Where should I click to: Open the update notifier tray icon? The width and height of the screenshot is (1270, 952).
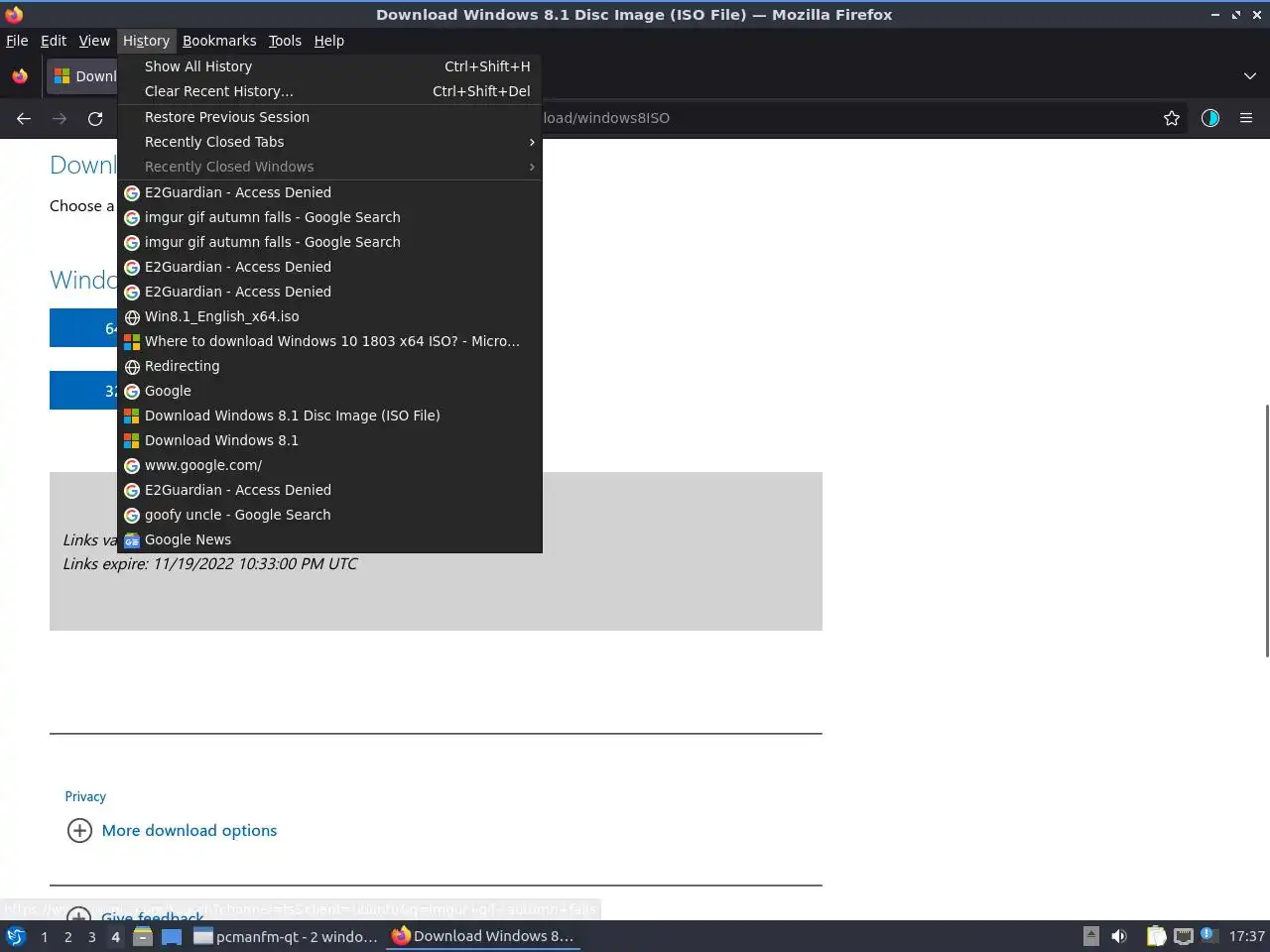click(x=1207, y=934)
